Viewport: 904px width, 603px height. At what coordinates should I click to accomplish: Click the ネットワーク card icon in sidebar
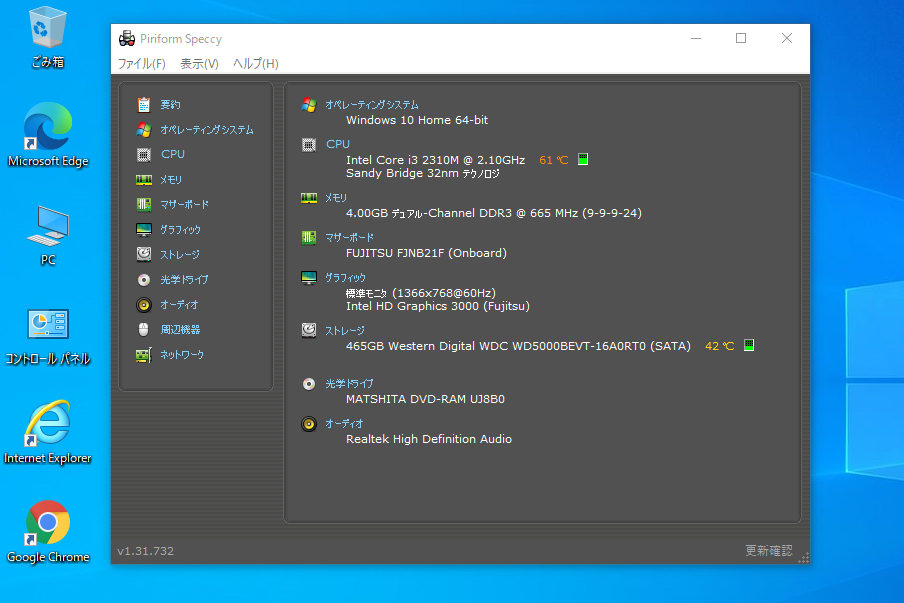tap(144, 355)
